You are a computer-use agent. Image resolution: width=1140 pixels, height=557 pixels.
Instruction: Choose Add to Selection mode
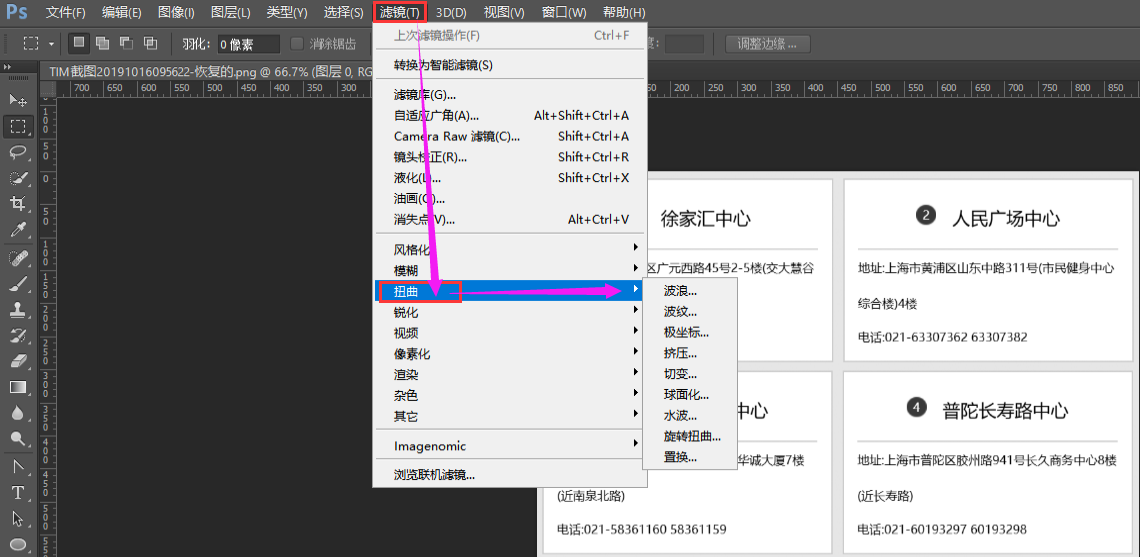[x=103, y=44]
